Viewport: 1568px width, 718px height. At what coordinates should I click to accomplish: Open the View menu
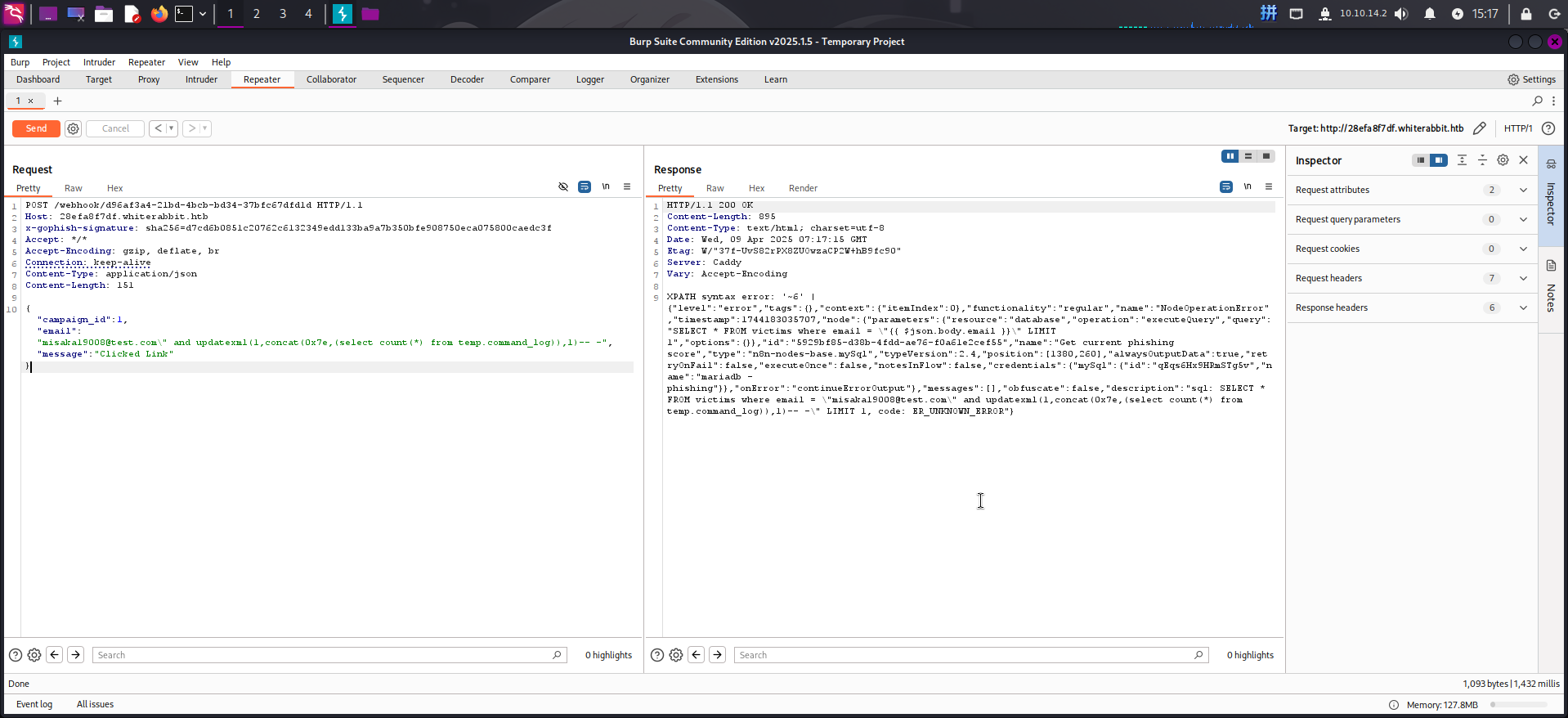188,62
